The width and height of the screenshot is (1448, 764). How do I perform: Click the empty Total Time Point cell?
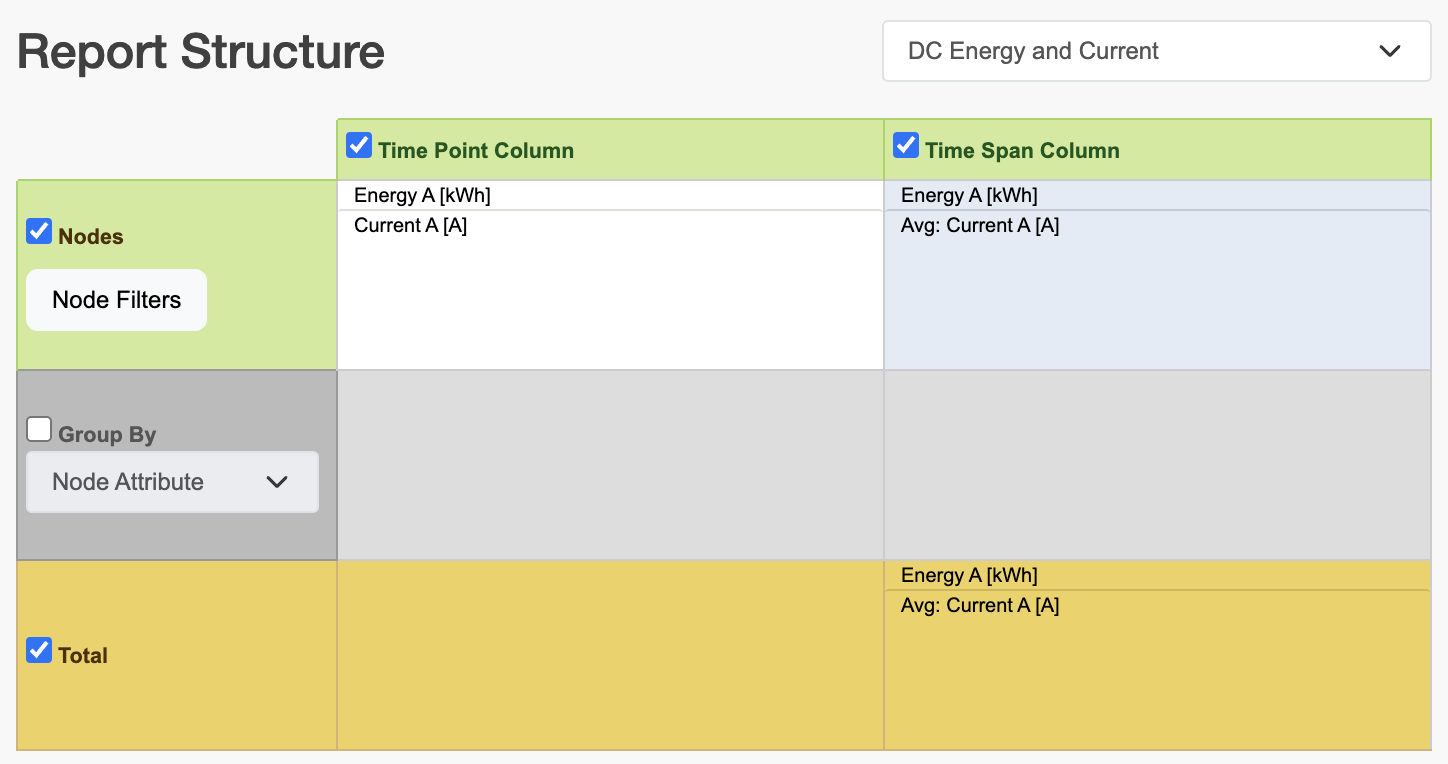[x=610, y=655]
